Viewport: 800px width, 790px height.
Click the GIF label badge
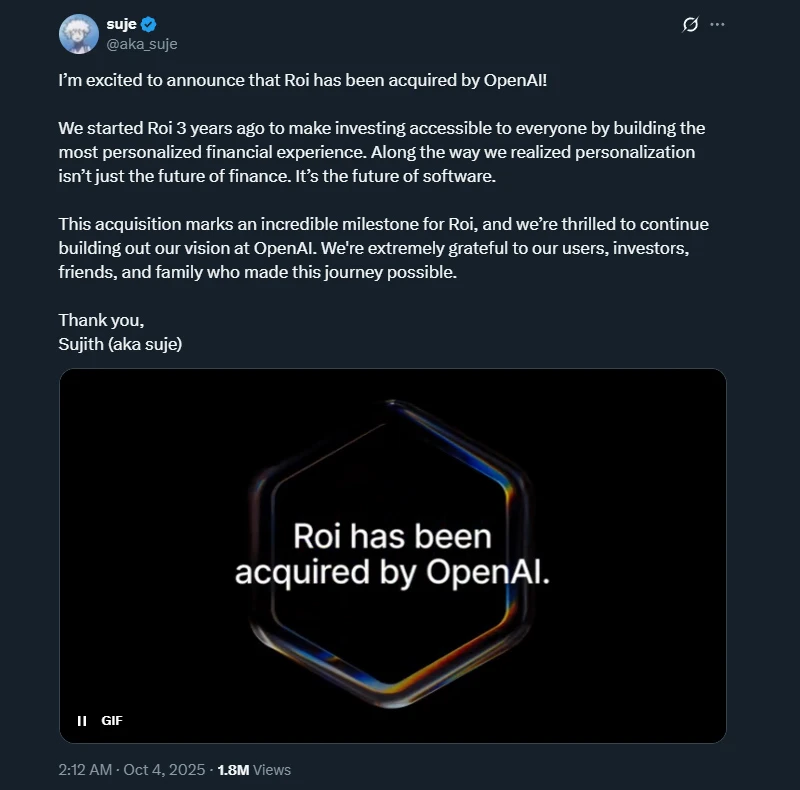coord(111,718)
